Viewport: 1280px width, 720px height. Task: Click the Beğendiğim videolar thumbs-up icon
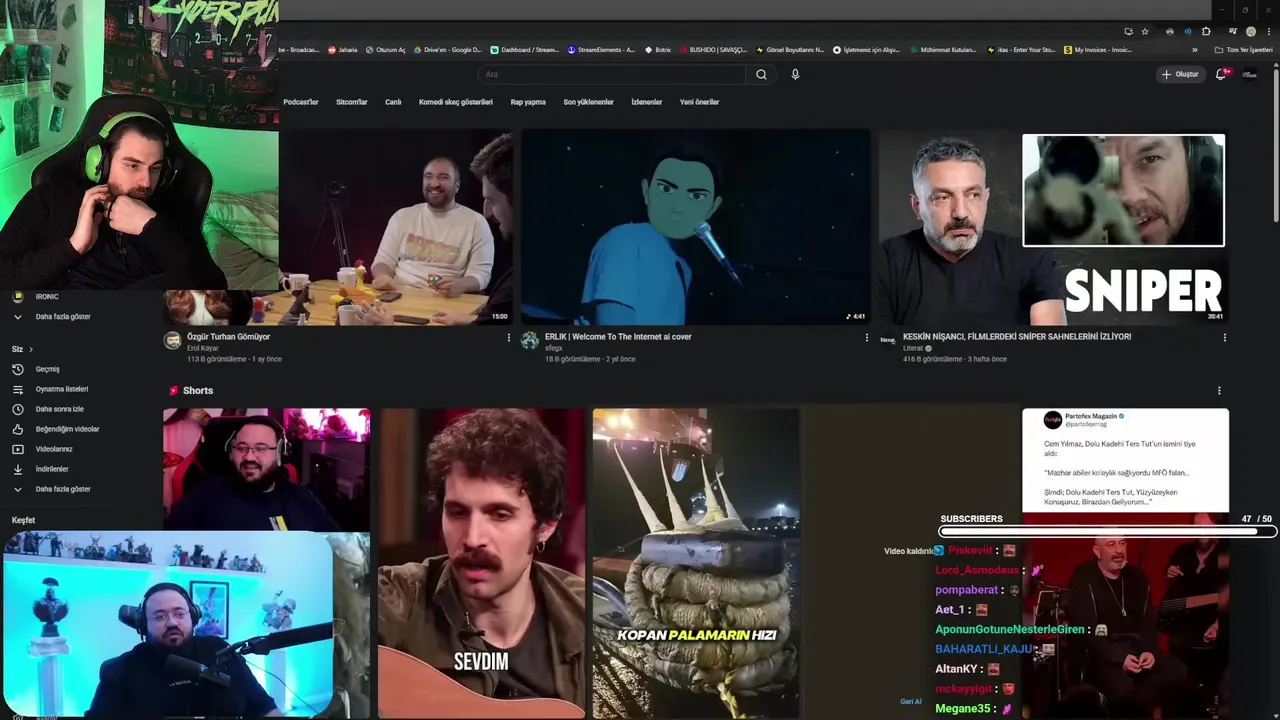coord(17,429)
